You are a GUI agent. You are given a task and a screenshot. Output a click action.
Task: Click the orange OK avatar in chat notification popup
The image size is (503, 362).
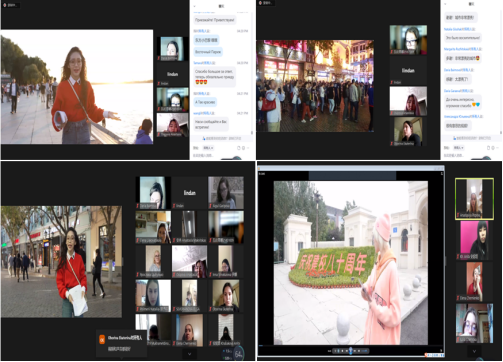[102, 340]
